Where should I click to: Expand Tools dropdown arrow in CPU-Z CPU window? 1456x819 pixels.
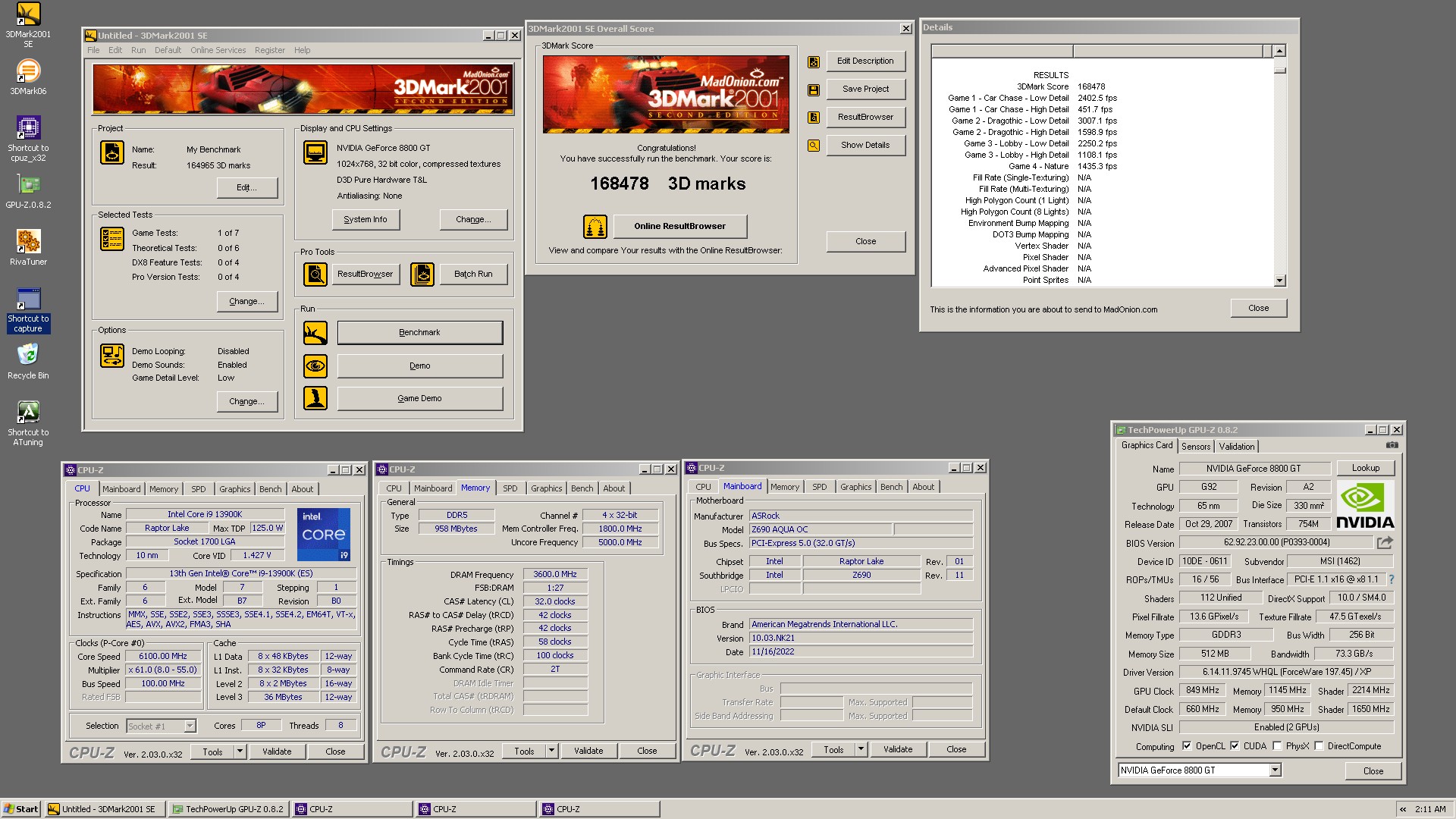coord(240,752)
